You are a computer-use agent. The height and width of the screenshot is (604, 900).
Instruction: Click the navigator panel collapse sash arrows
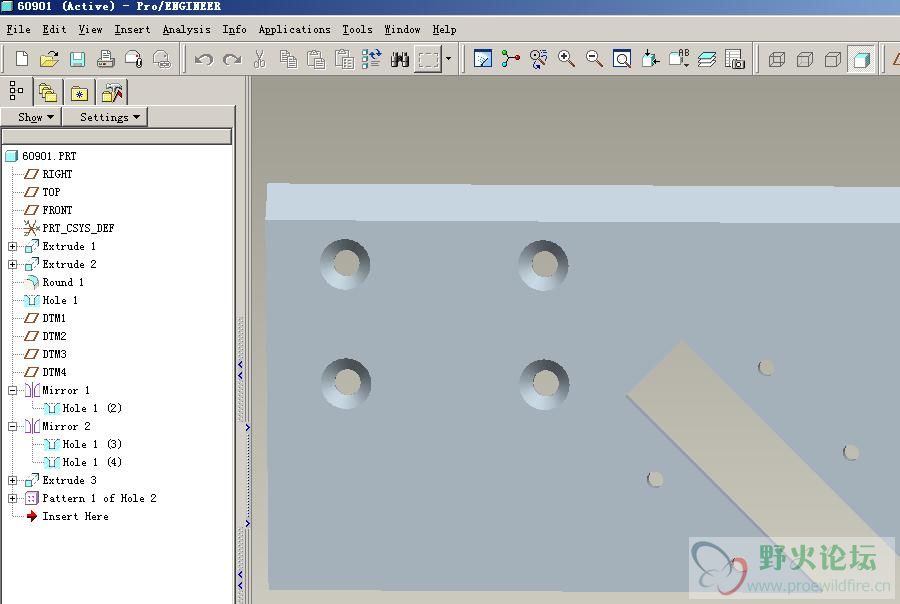point(240,370)
